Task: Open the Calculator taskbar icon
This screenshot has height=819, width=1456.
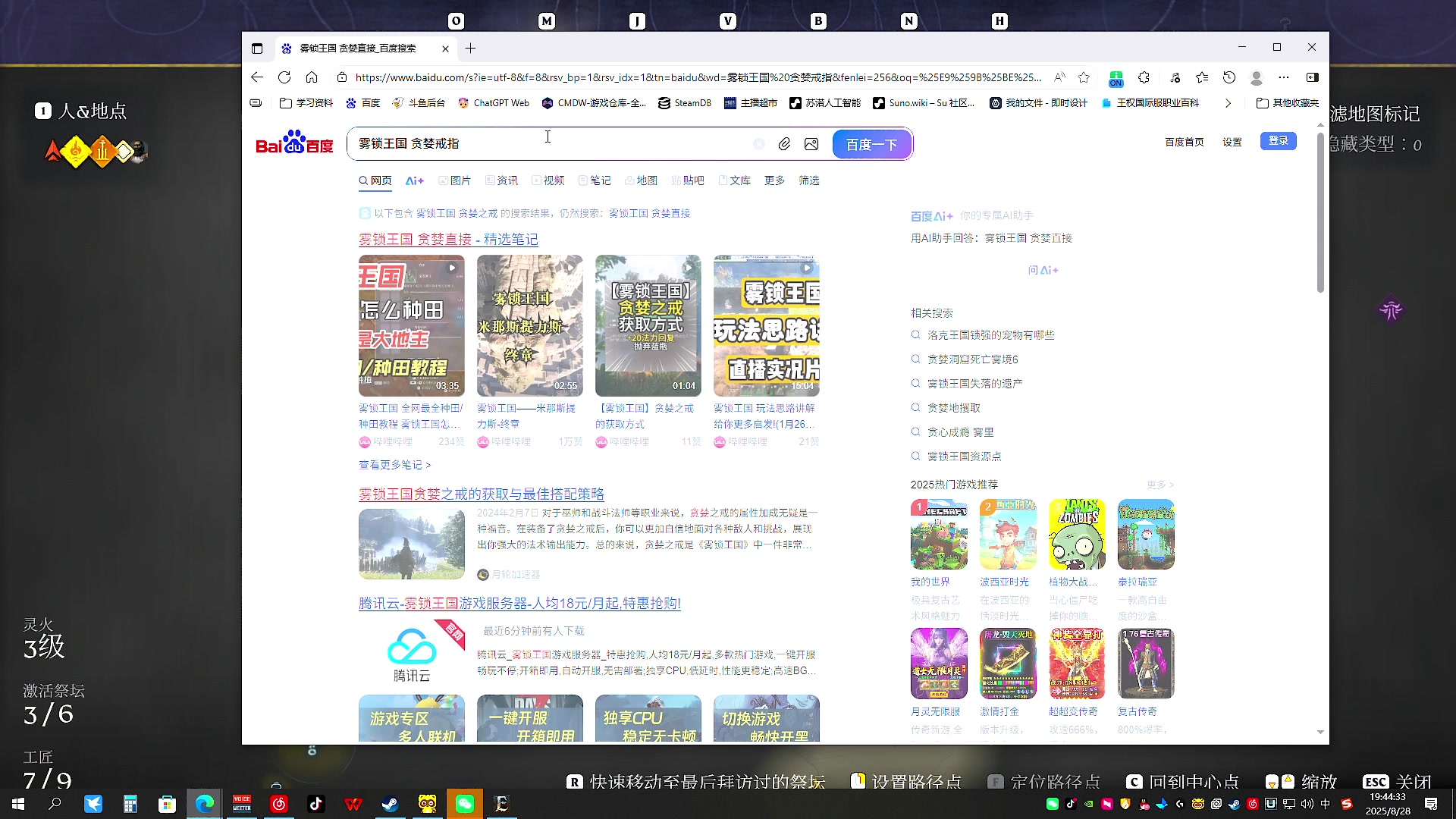Action: click(x=130, y=804)
